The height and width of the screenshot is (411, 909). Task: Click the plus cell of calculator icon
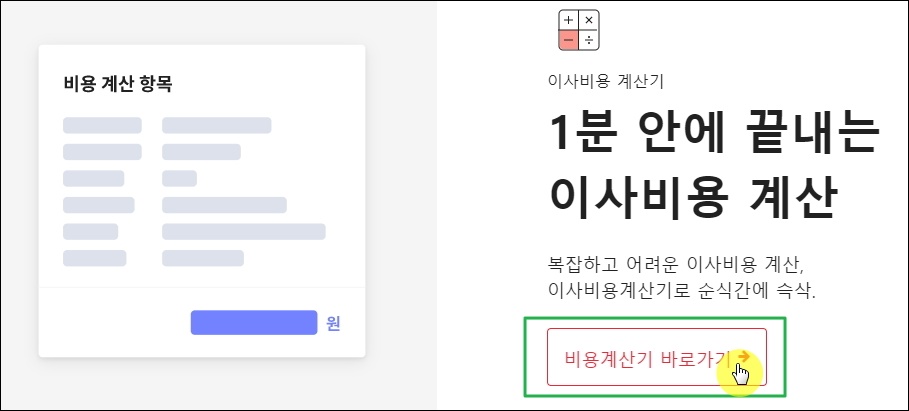tap(568, 20)
